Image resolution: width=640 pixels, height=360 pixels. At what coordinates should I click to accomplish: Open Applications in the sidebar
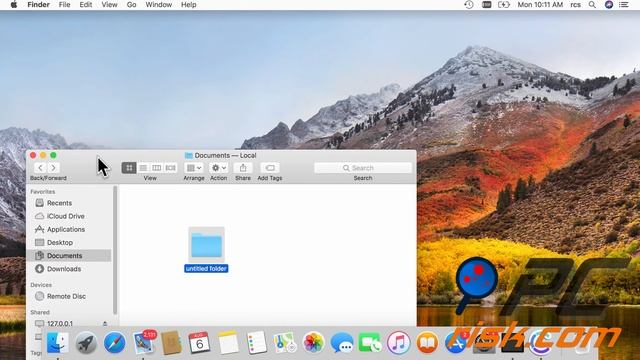(x=69, y=229)
